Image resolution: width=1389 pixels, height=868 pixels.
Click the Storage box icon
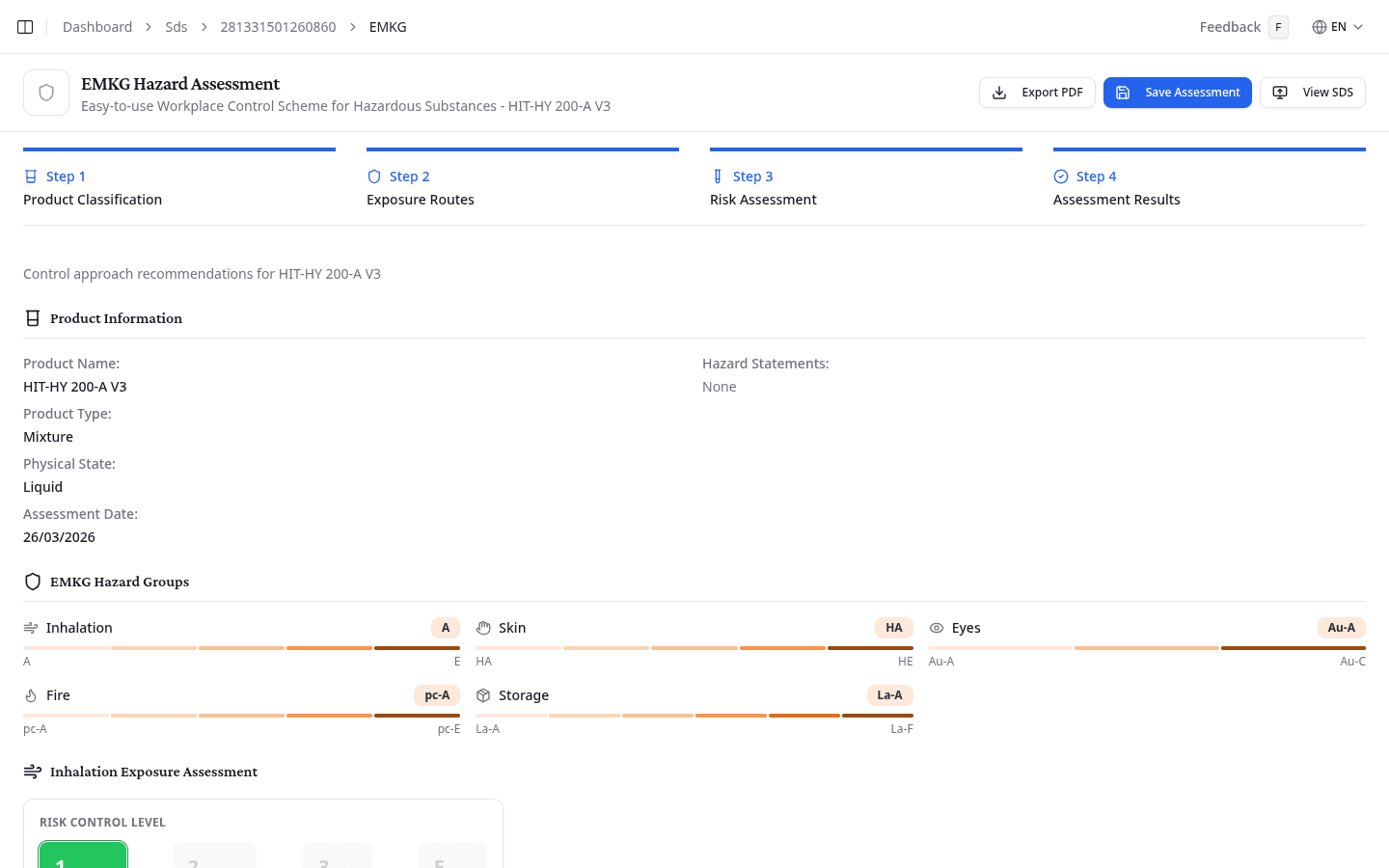pos(483,695)
